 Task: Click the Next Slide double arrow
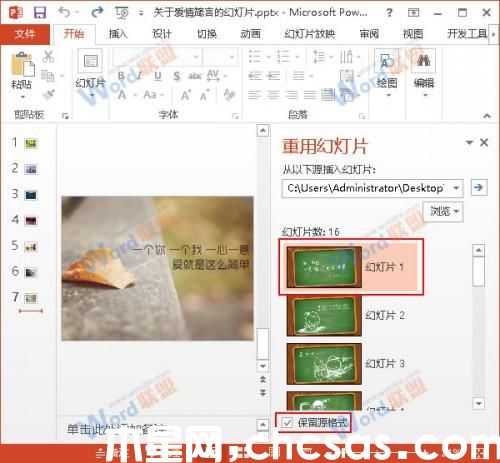263,392
